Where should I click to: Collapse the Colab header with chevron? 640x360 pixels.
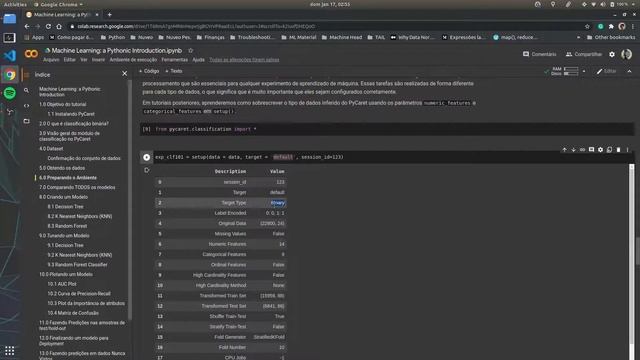click(x=629, y=71)
